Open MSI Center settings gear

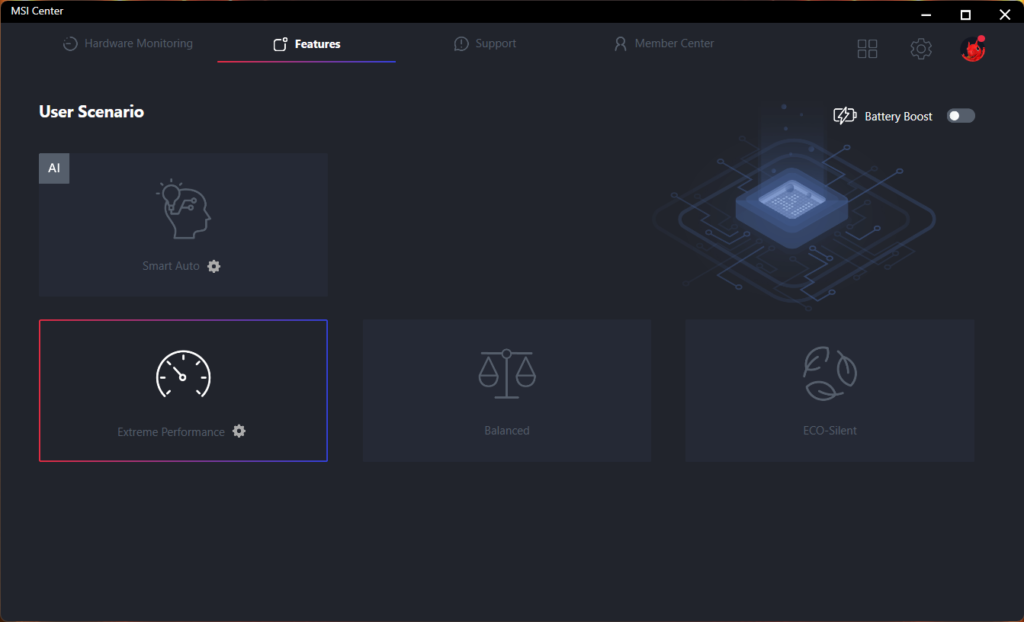921,49
